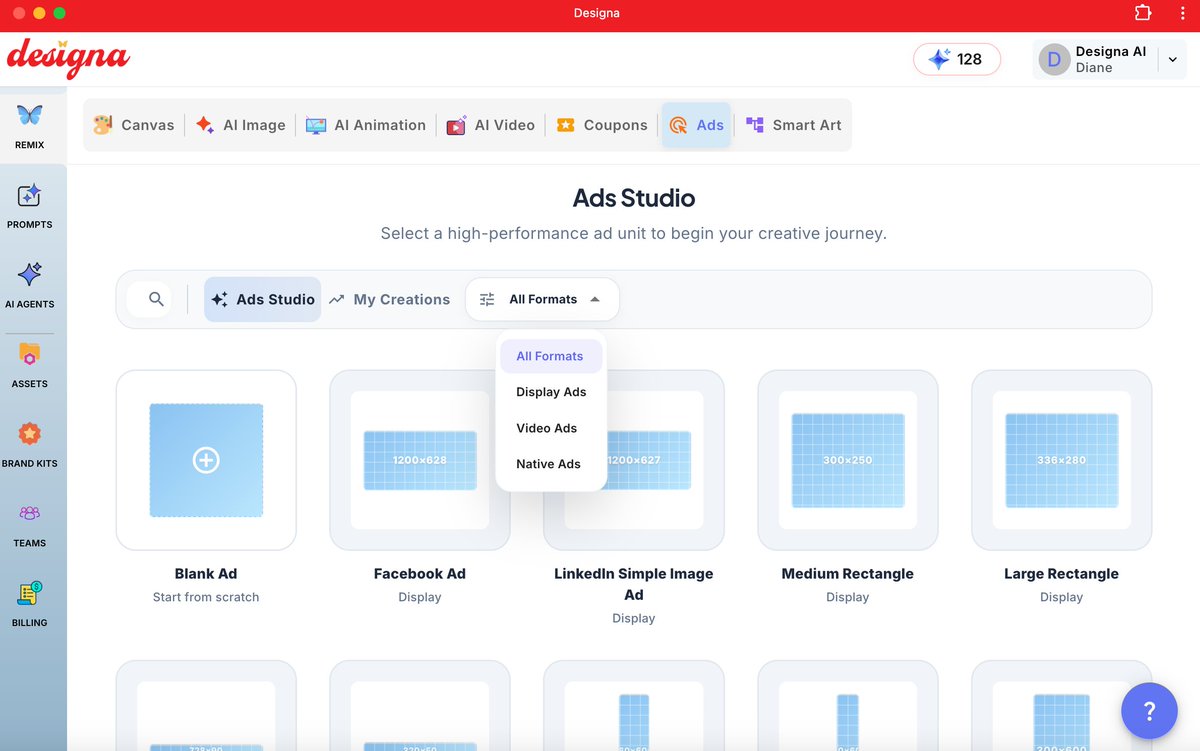1200x751 pixels.
Task: Click the Start from scratch caption
Action: (x=206, y=597)
